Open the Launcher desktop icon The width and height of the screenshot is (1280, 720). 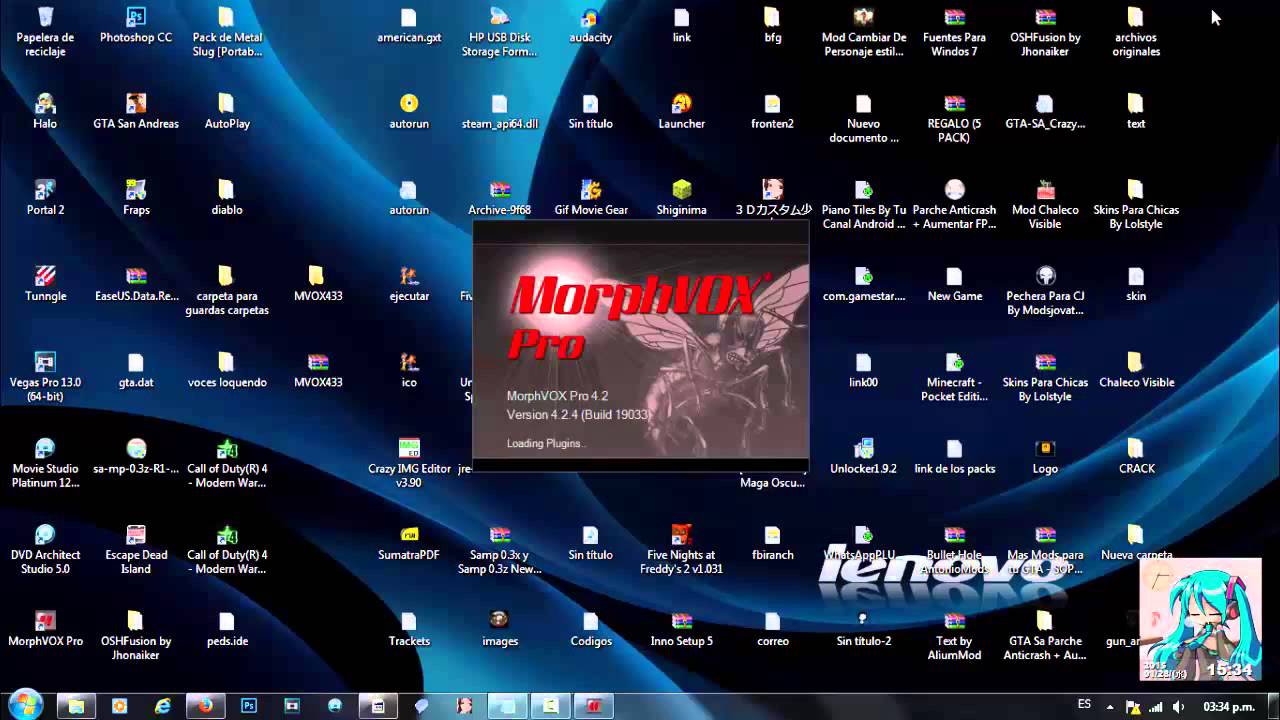point(682,112)
